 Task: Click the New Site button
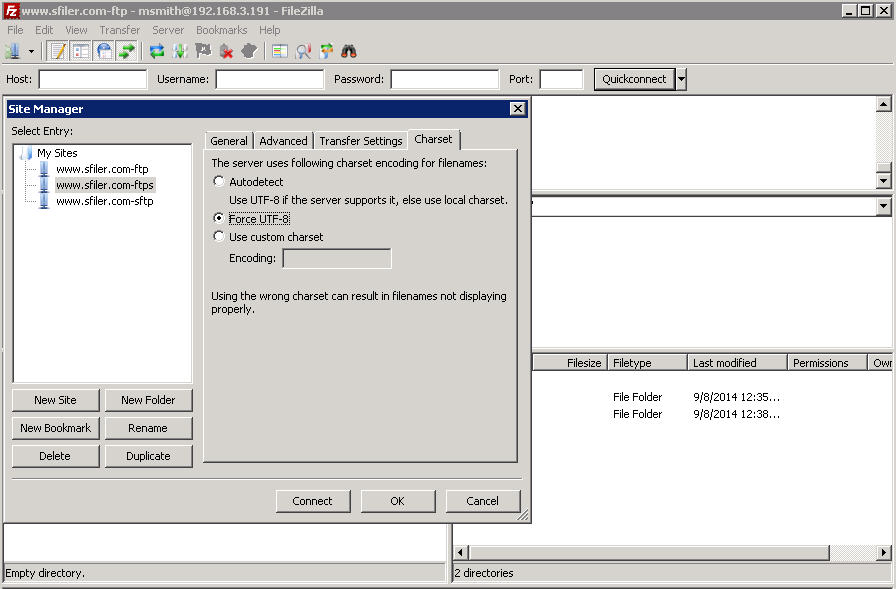pos(55,400)
